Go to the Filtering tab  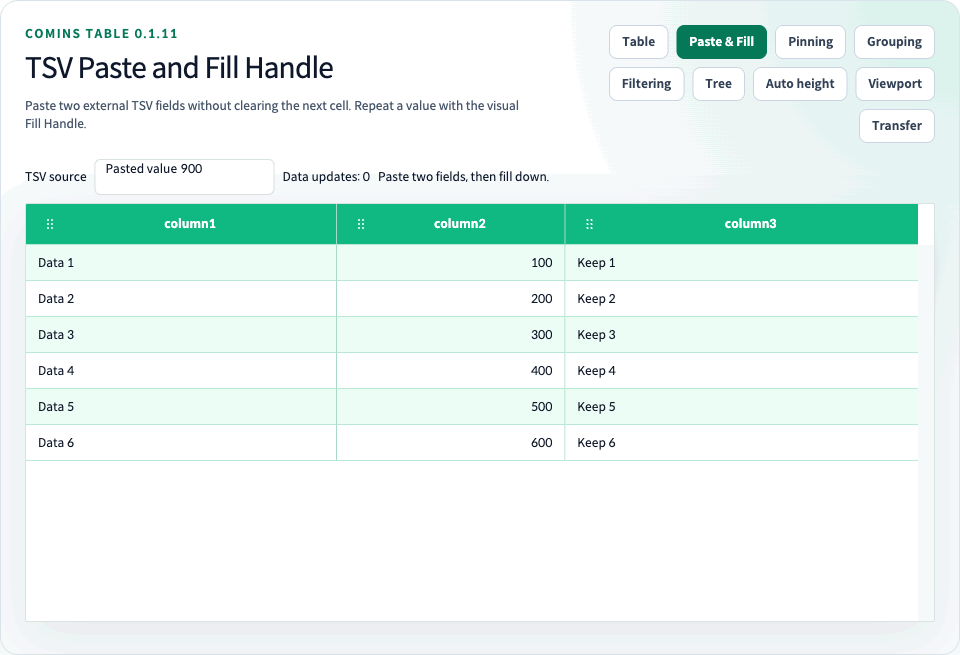click(x=646, y=84)
